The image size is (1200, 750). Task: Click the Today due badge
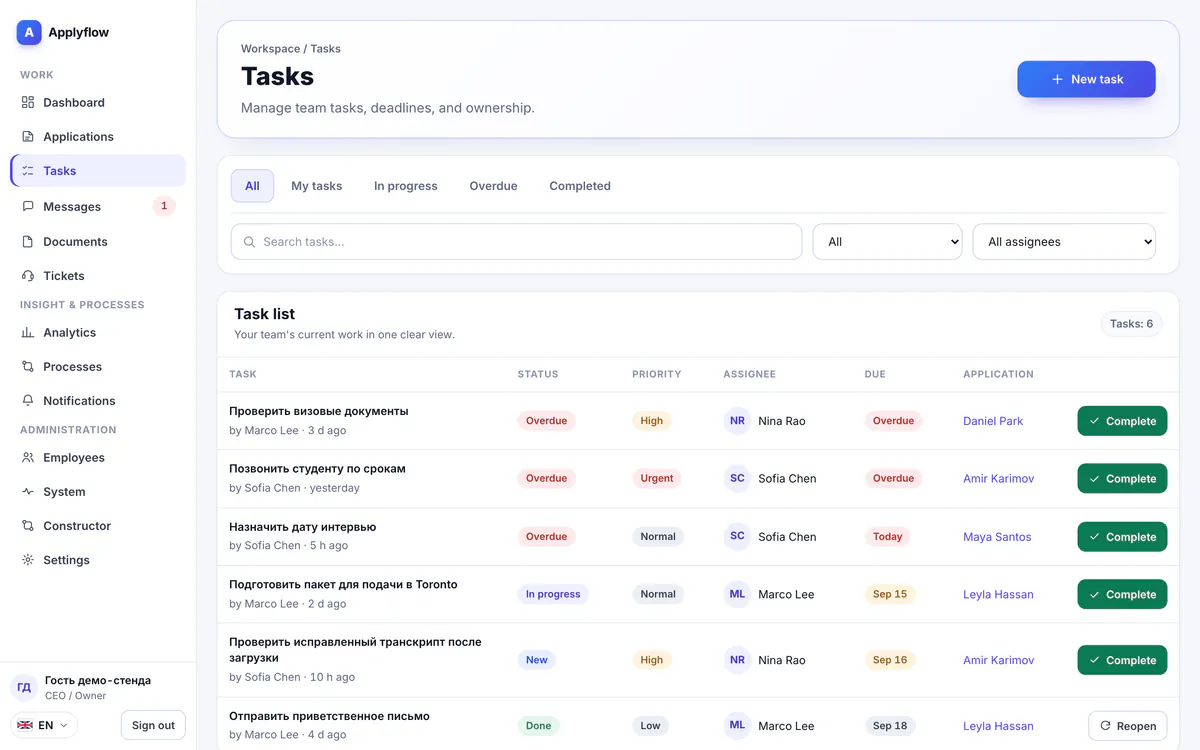click(x=888, y=536)
